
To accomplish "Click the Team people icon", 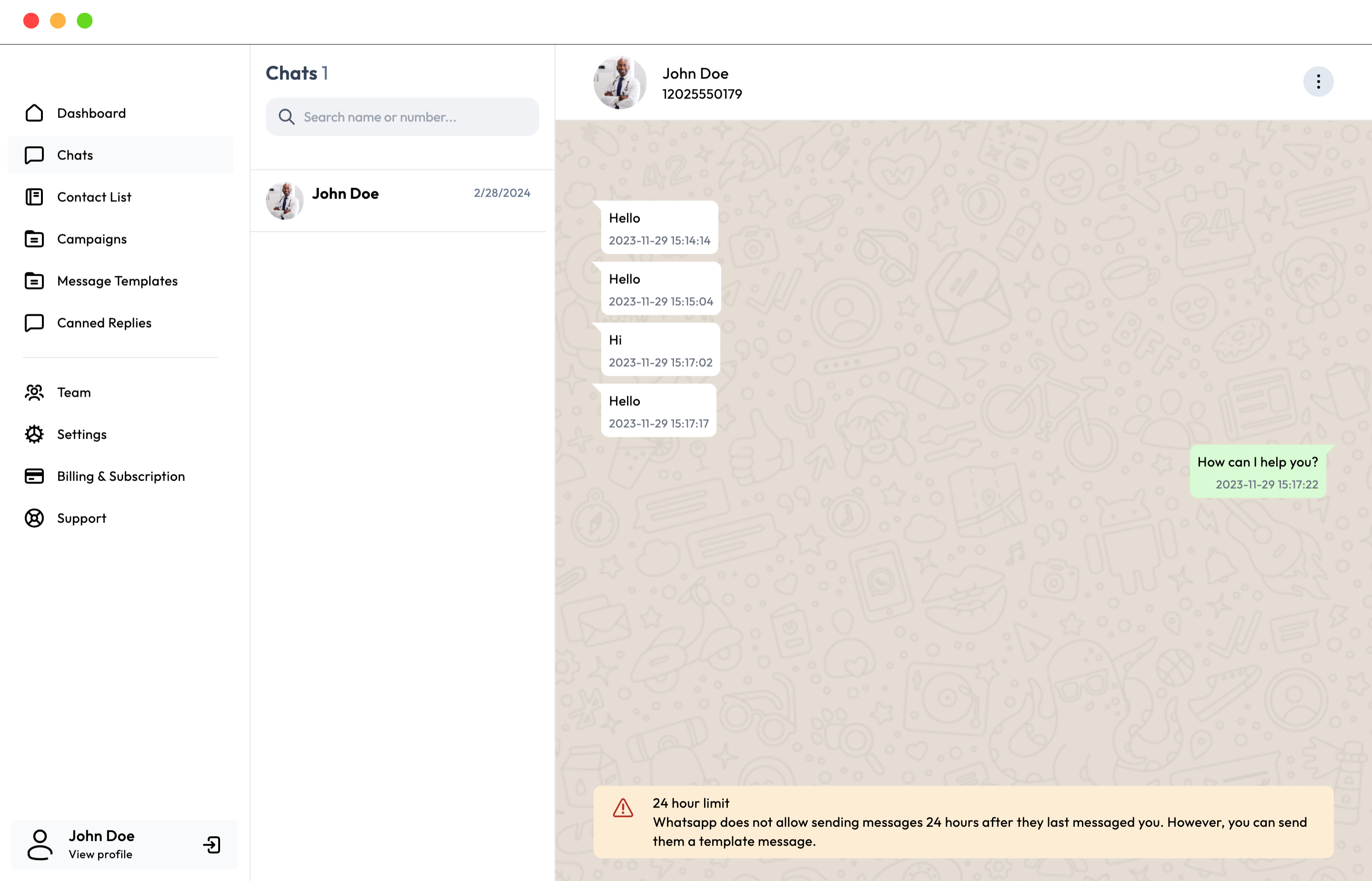I will click(34, 392).
